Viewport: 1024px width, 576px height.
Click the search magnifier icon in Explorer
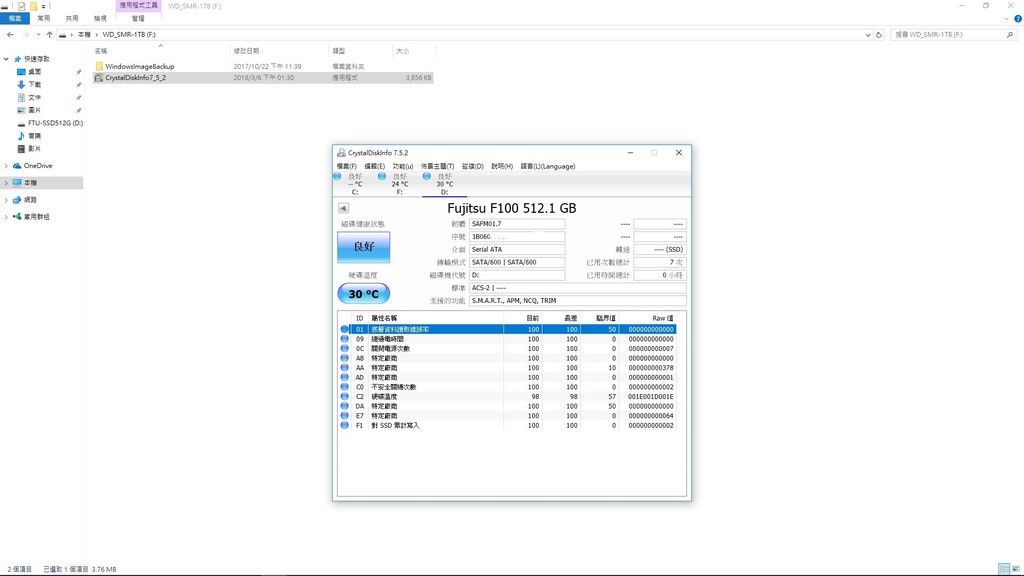[x=1010, y=35]
